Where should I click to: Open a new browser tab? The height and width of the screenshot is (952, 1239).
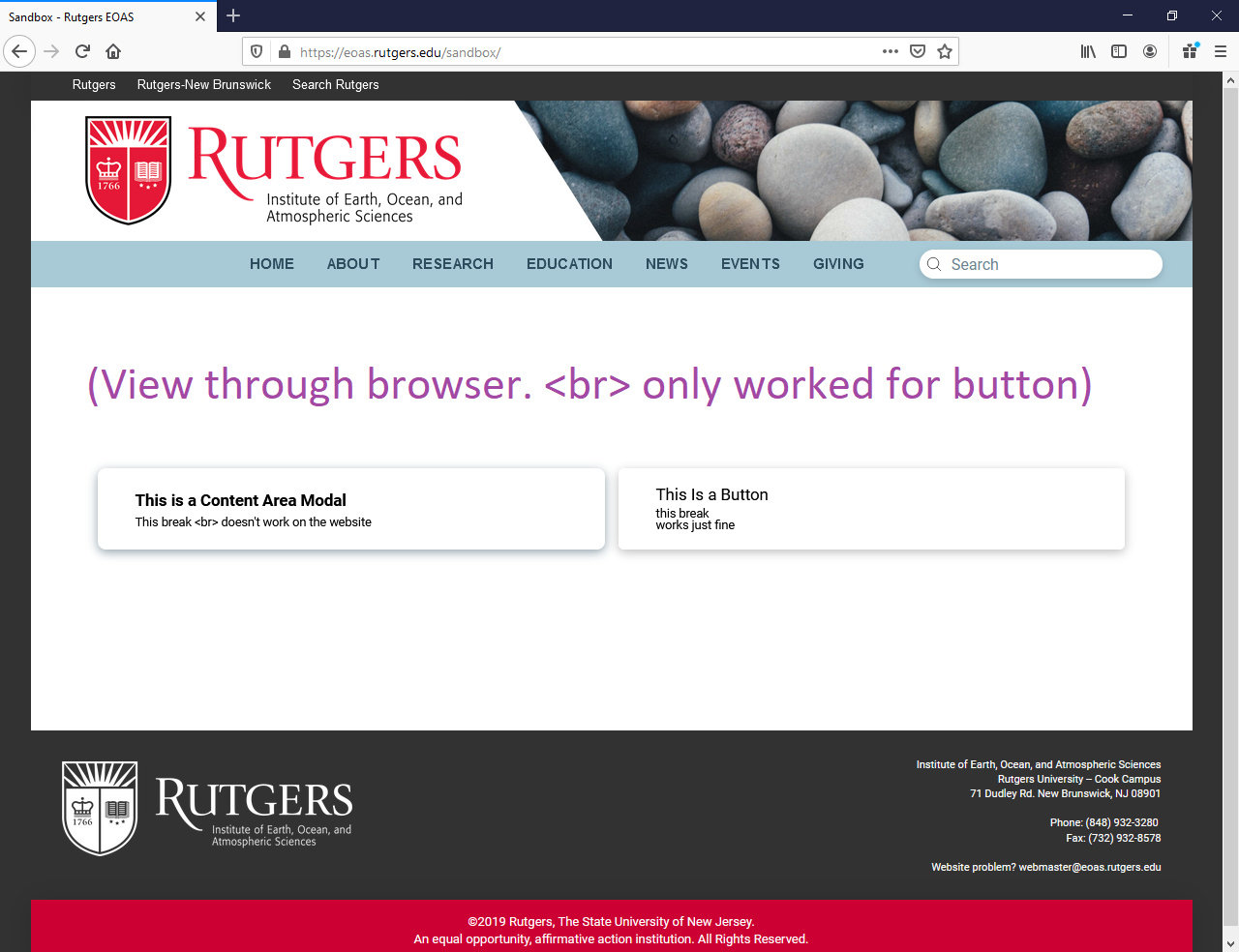point(233,15)
